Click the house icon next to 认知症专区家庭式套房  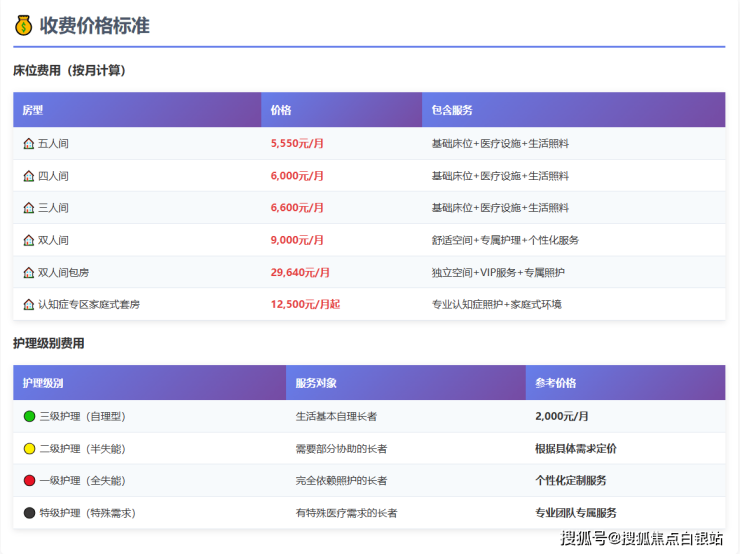pyautogui.click(x=29, y=304)
